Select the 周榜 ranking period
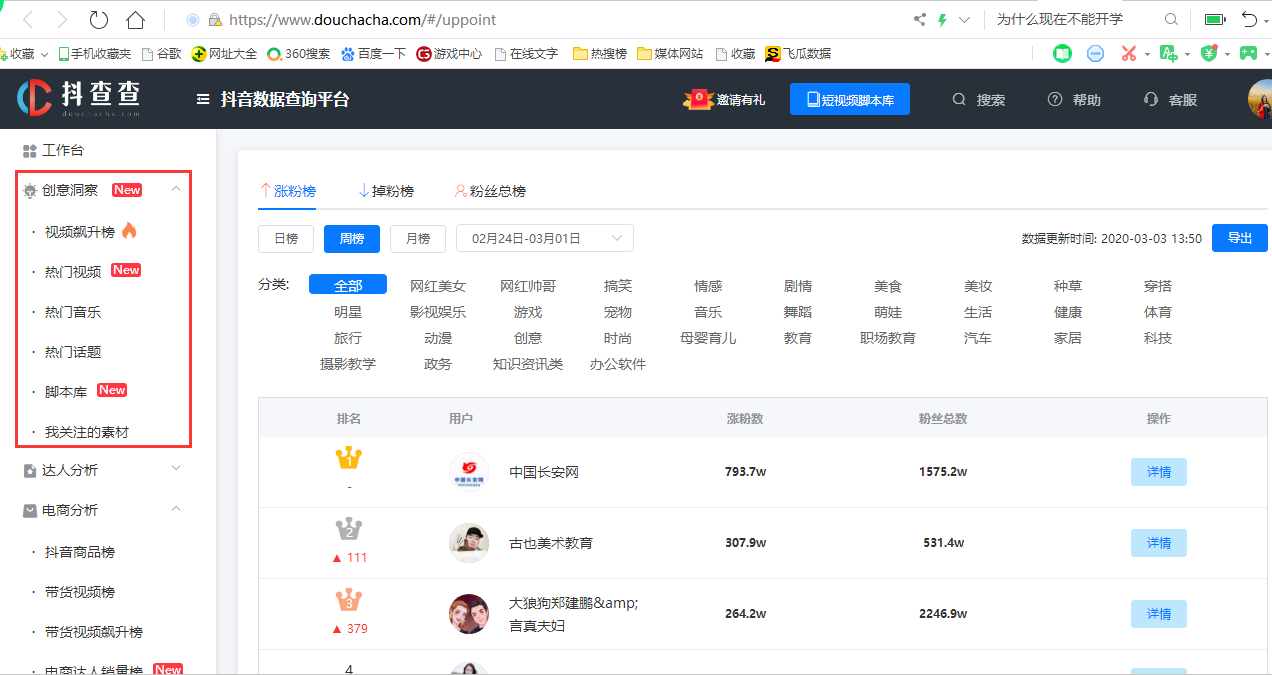 point(352,239)
